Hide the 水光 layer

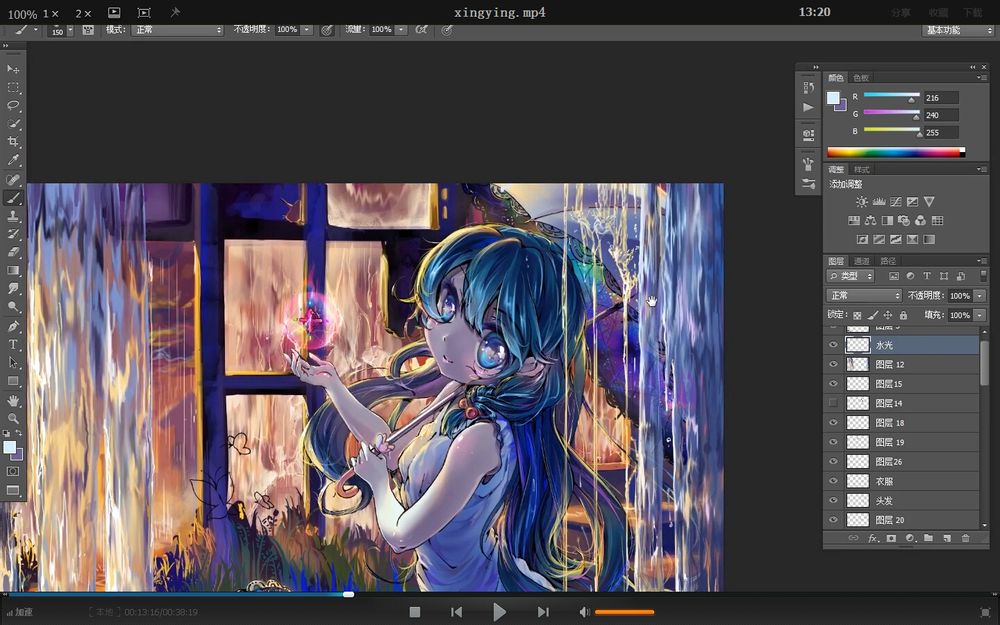[833, 345]
